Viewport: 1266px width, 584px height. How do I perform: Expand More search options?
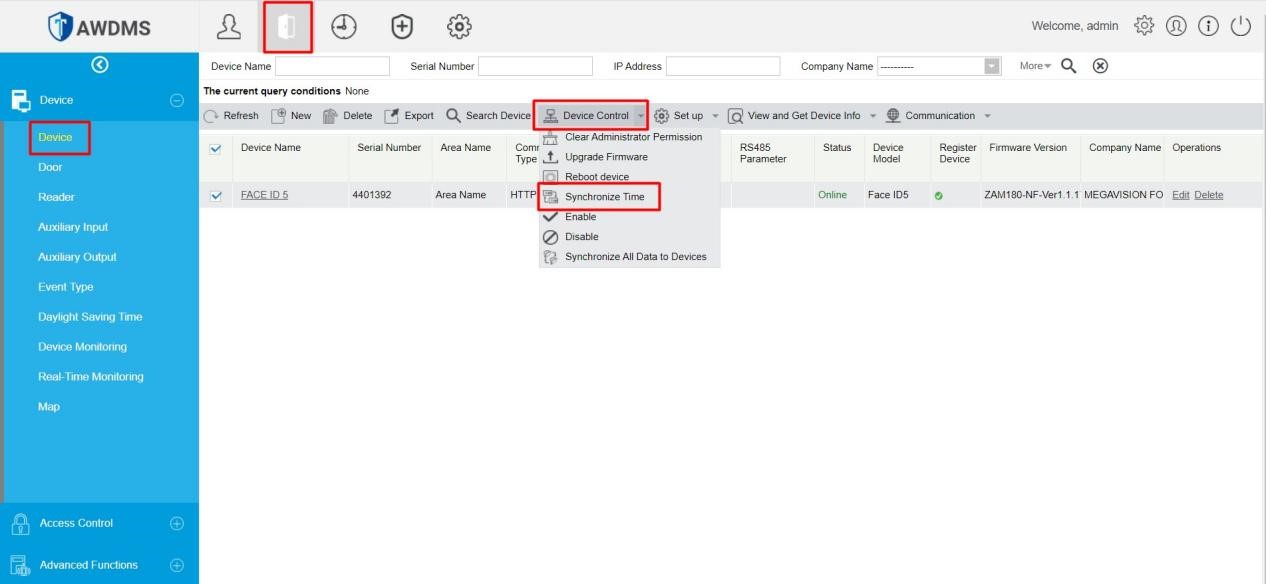pyautogui.click(x=1035, y=66)
